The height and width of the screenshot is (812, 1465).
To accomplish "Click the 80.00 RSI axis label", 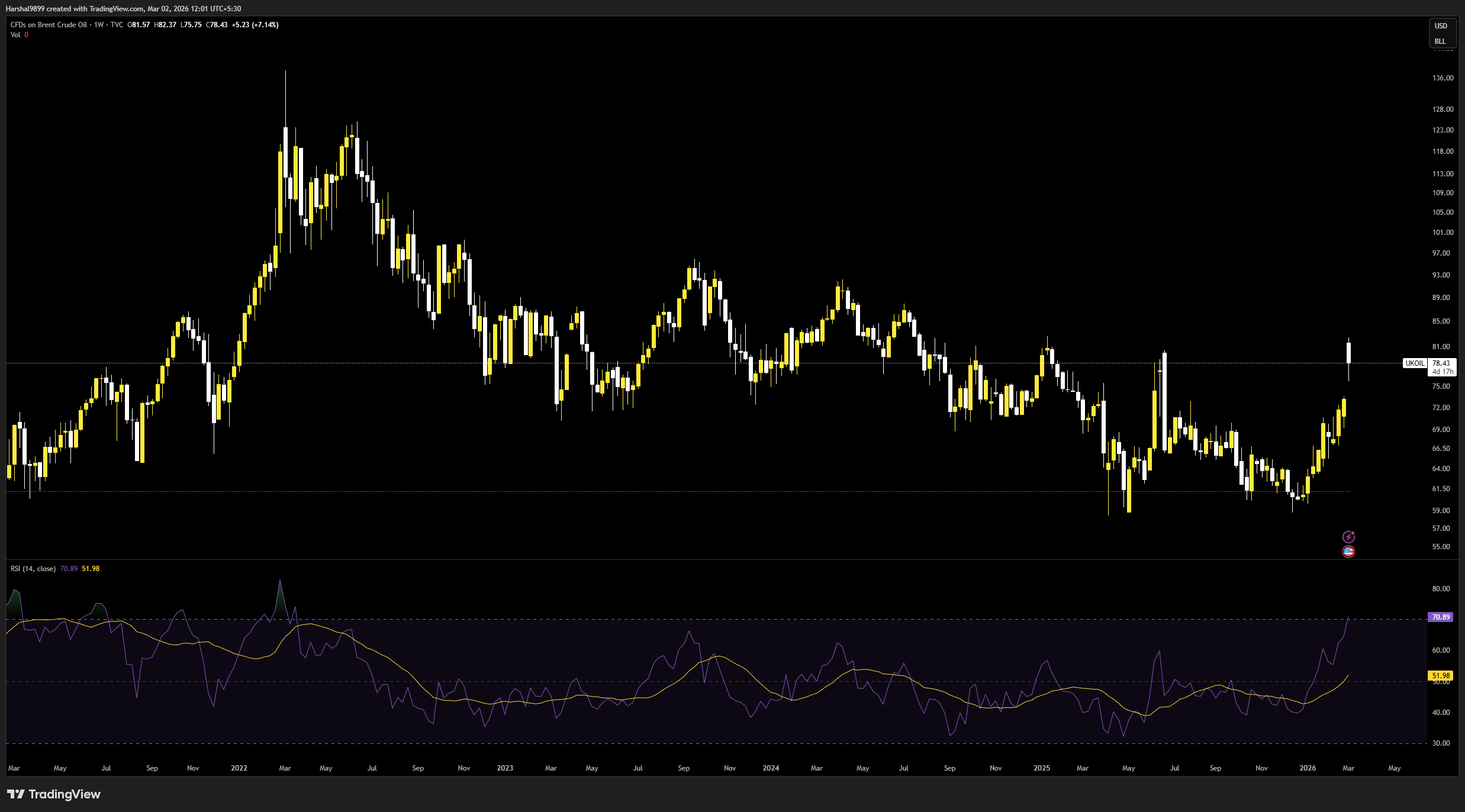I will (x=1441, y=589).
